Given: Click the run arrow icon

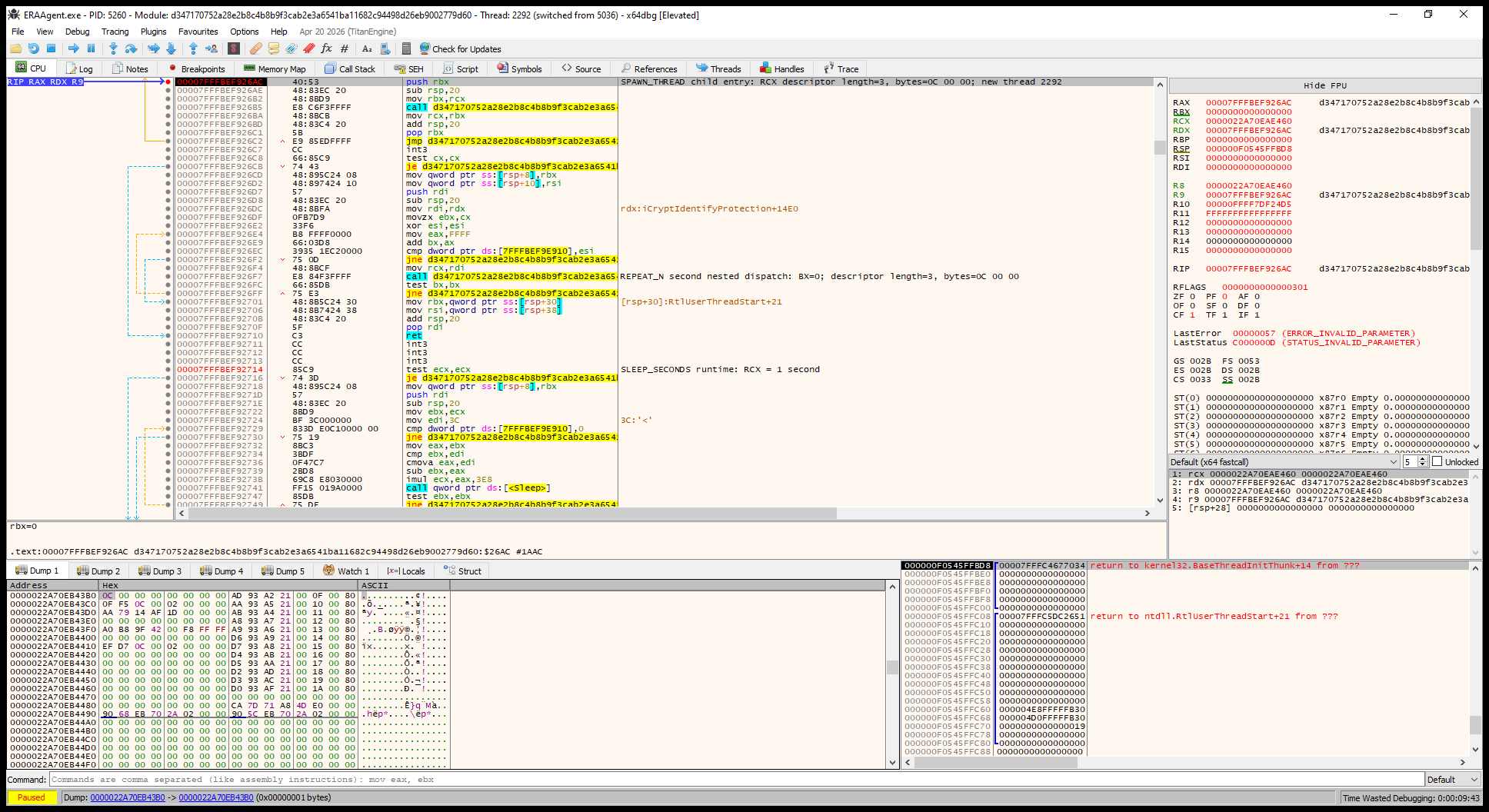Looking at the screenshot, I should pyautogui.click(x=73, y=48).
